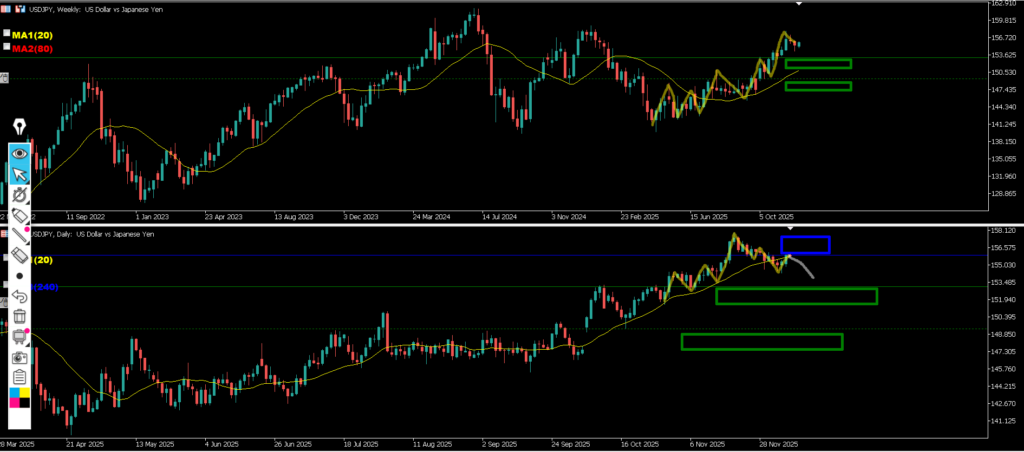The width and height of the screenshot is (1024, 452).
Task: Toggle the MA2(80) checkbox on the weekly chart
Action: [x=7, y=47]
